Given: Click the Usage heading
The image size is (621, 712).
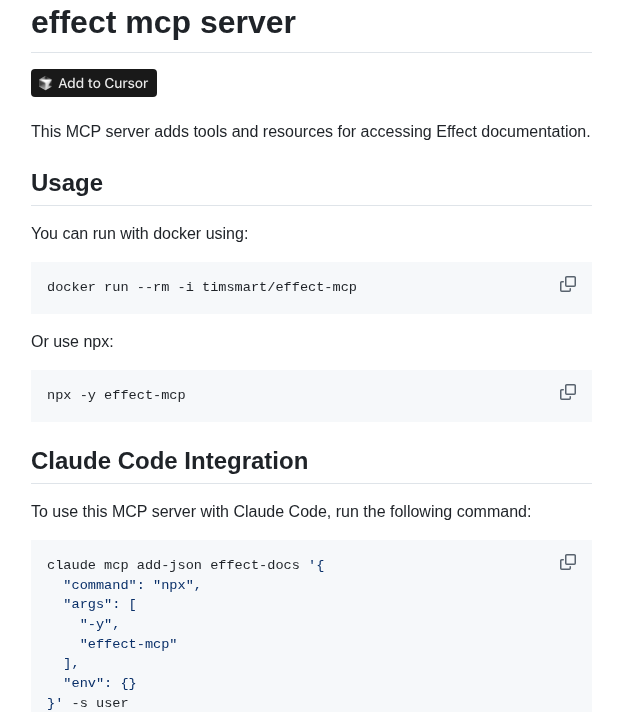Looking at the screenshot, I should point(67,183).
